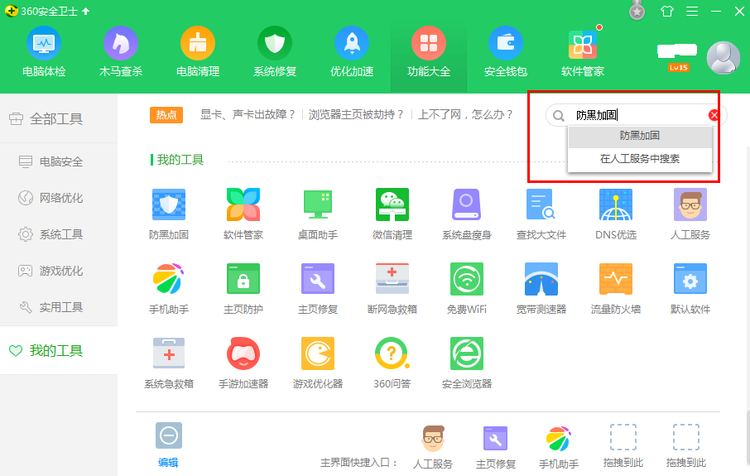This screenshot has width=750, height=476.
Task: Select 在人工服务中搜索 suggestion
Action: [x=639, y=159]
